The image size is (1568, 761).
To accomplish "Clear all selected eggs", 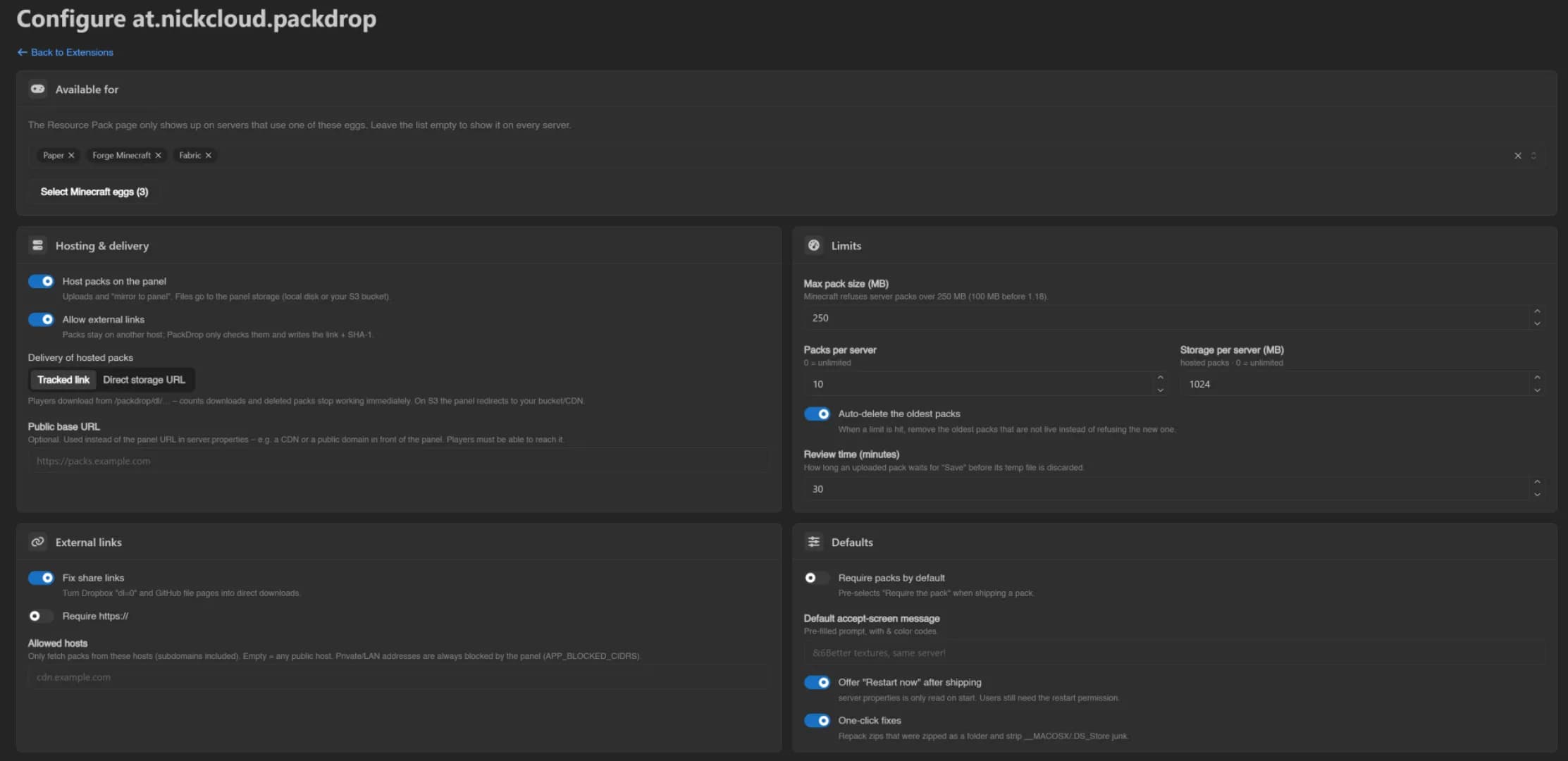I will pos(1517,156).
